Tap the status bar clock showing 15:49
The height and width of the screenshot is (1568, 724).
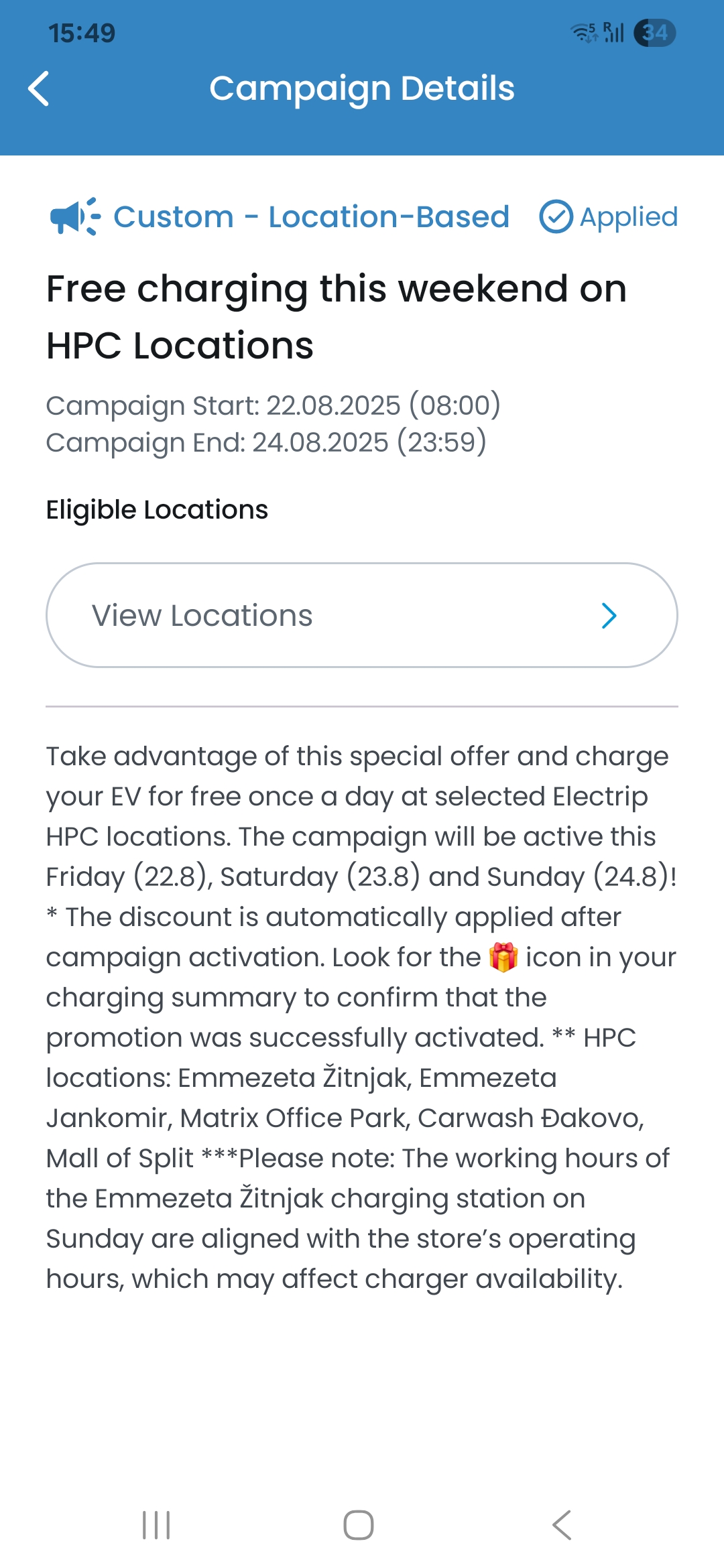pos(82,33)
